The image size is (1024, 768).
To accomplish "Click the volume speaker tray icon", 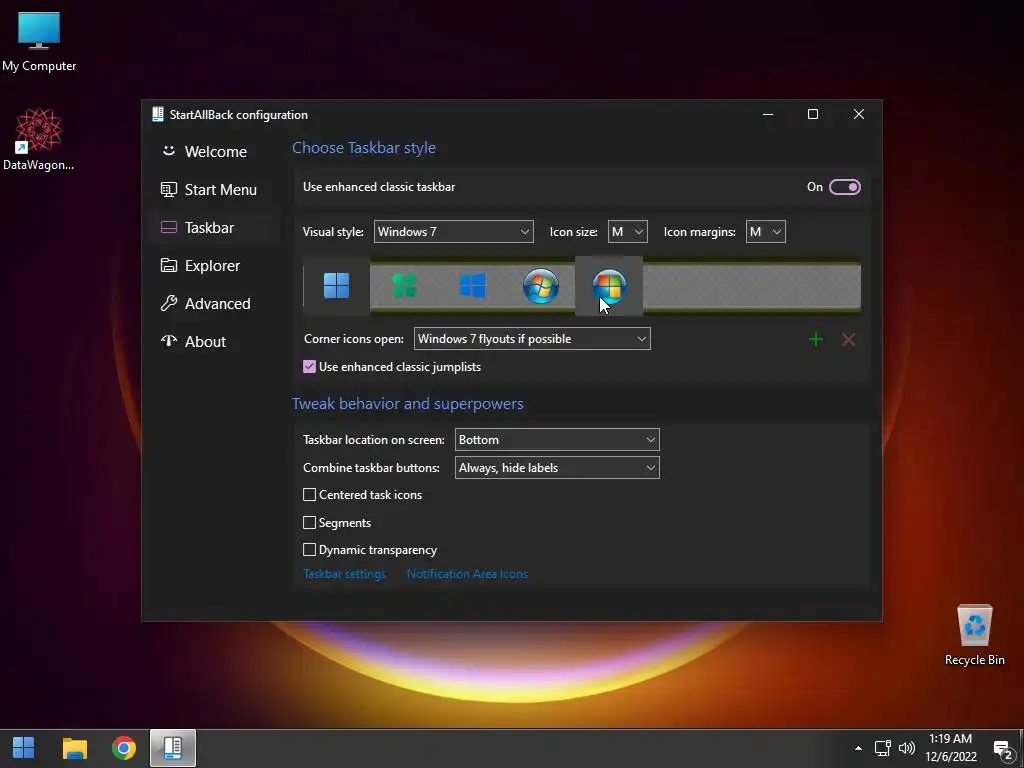I will pos(907,748).
